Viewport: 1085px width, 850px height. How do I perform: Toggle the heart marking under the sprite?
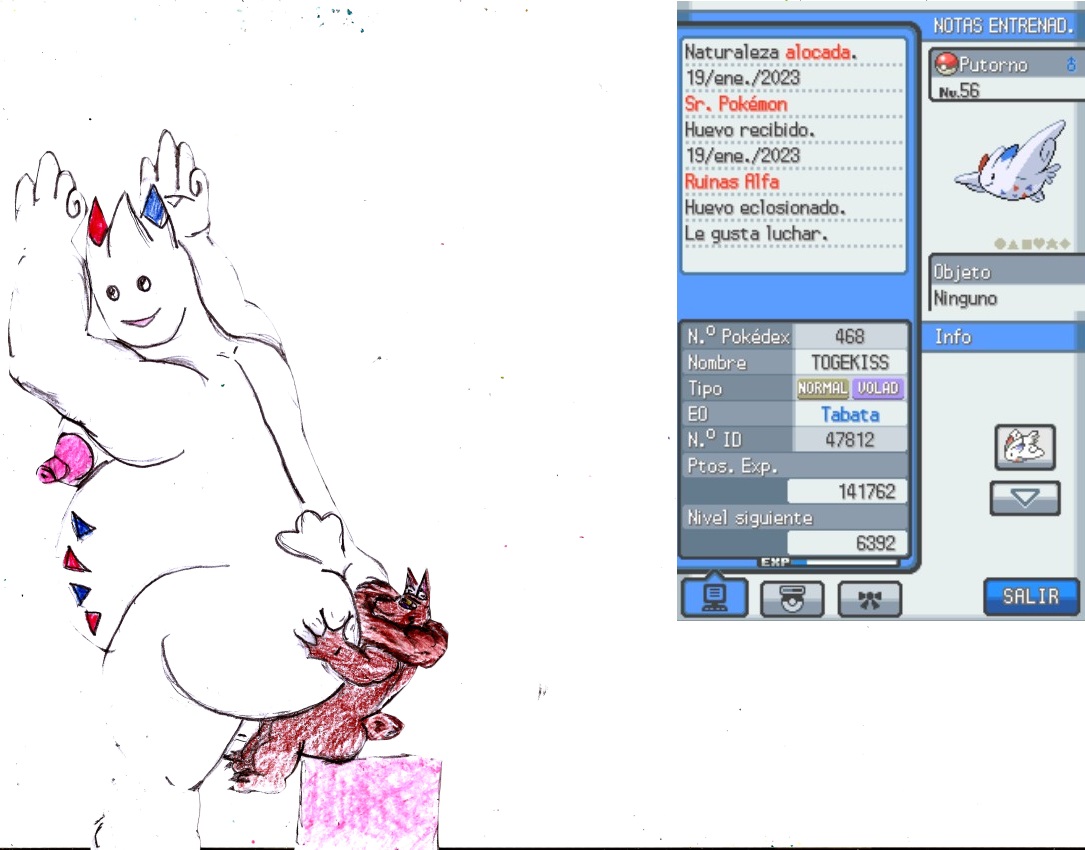(1039, 244)
